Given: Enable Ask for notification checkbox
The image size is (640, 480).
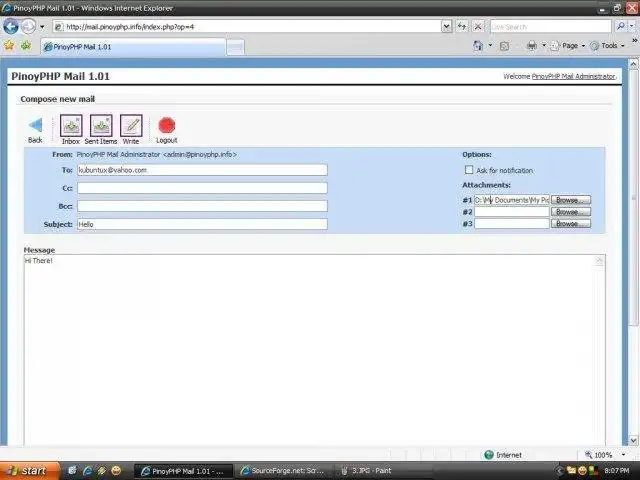Looking at the screenshot, I should (469, 170).
